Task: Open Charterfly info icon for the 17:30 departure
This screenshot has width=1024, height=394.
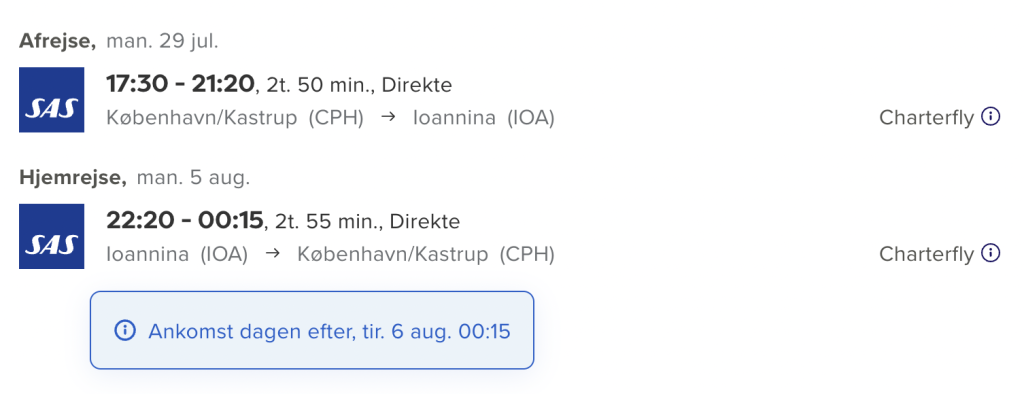Action: tap(991, 118)
